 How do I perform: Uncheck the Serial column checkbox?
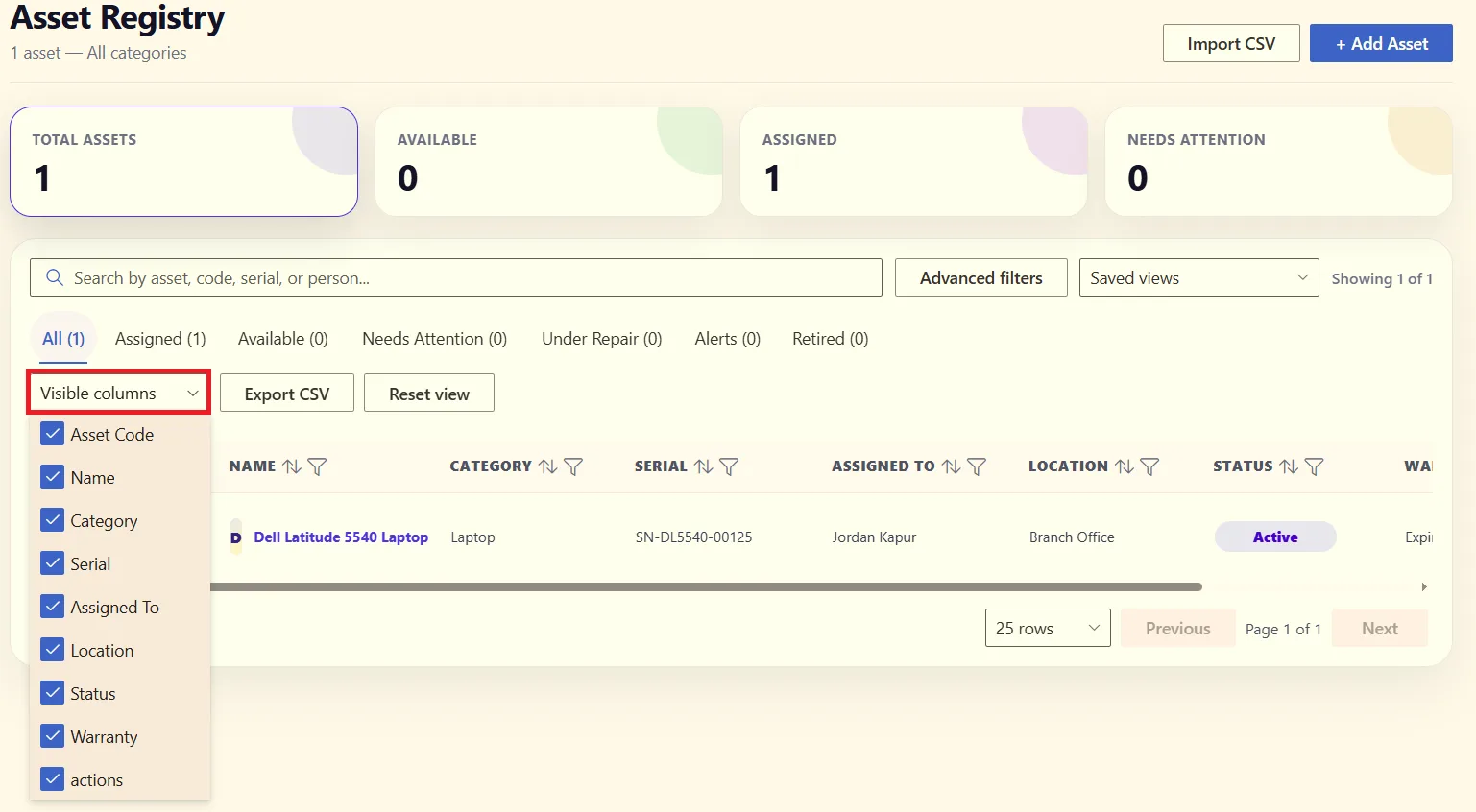[x=53, y=563]
